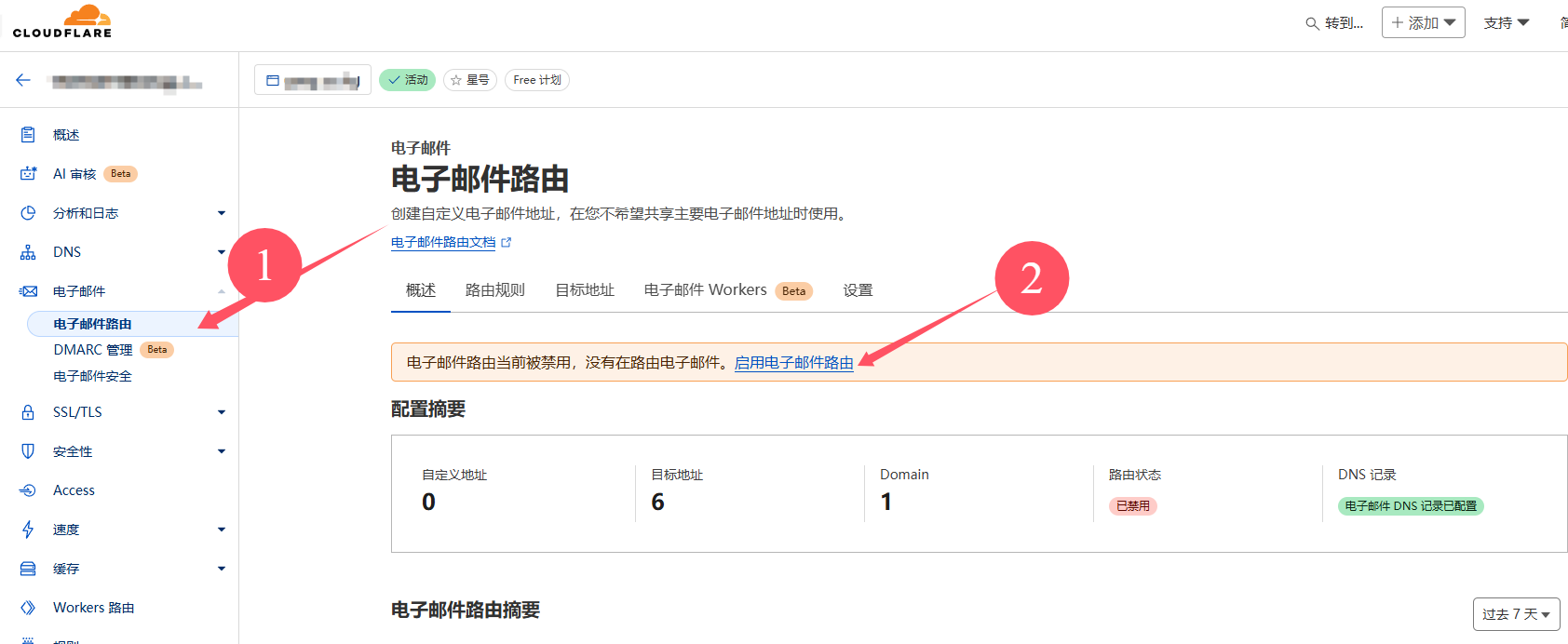Image resolution: width=1568 pixels, height=644 pixels.
Task: Click the 电子邮件路由摘要 heading
Action: tap(466, 610)
